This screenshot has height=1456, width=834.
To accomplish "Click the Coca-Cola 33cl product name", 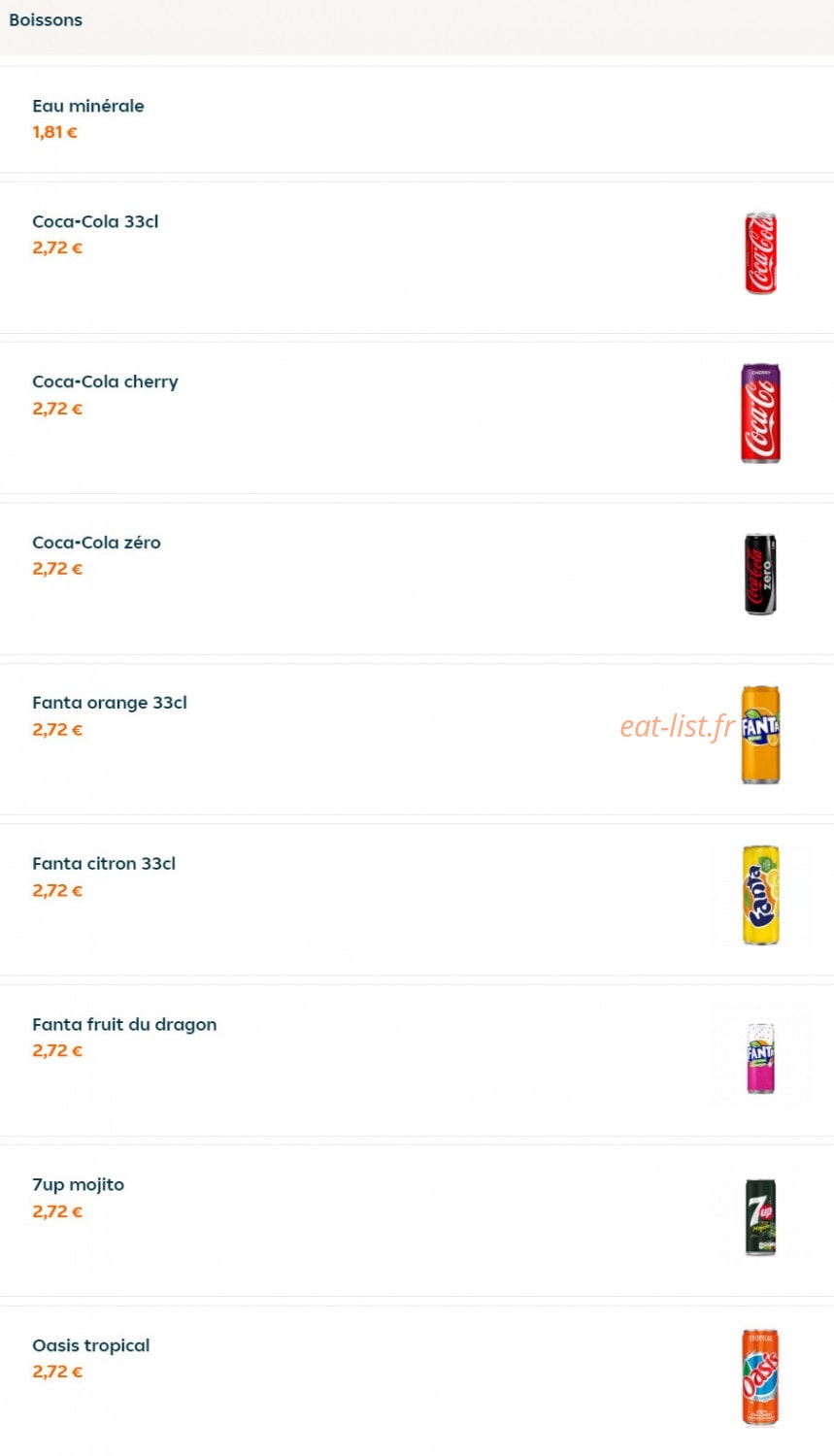I will click(95, 221).
